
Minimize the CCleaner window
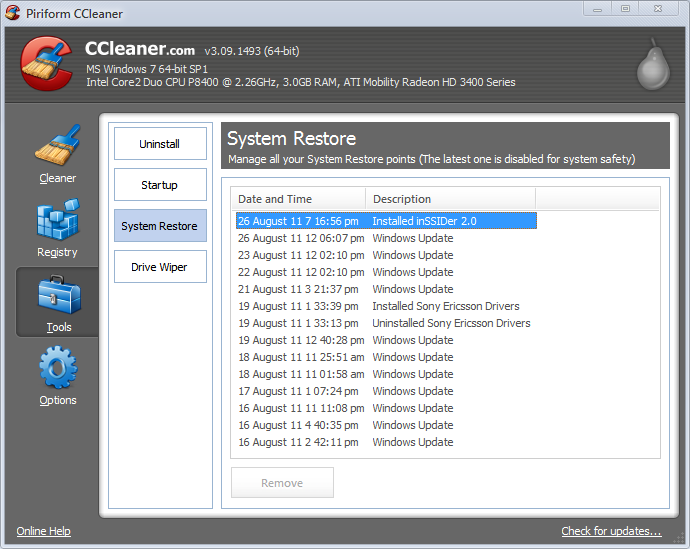597,9
